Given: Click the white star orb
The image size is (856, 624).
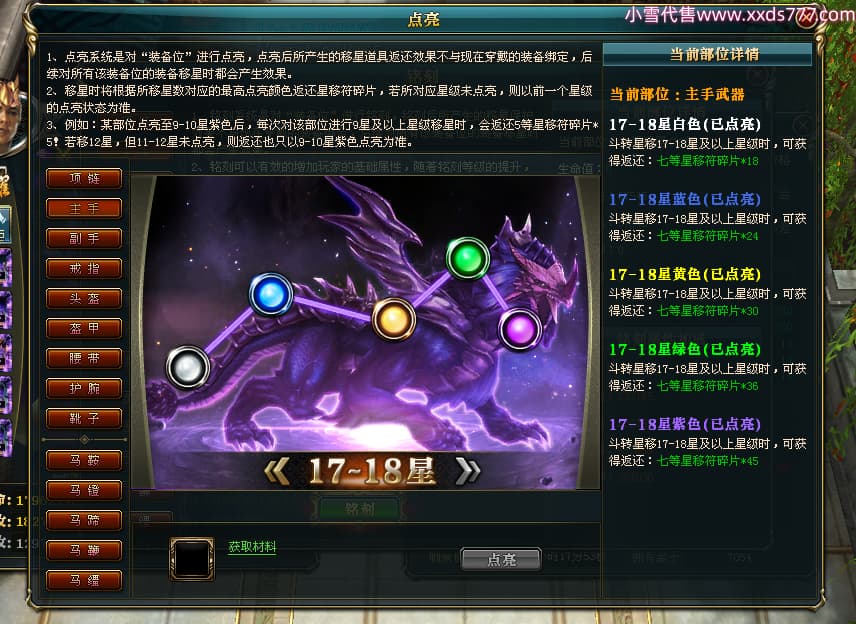Looking at the screenshot, I should coord(187,367).
